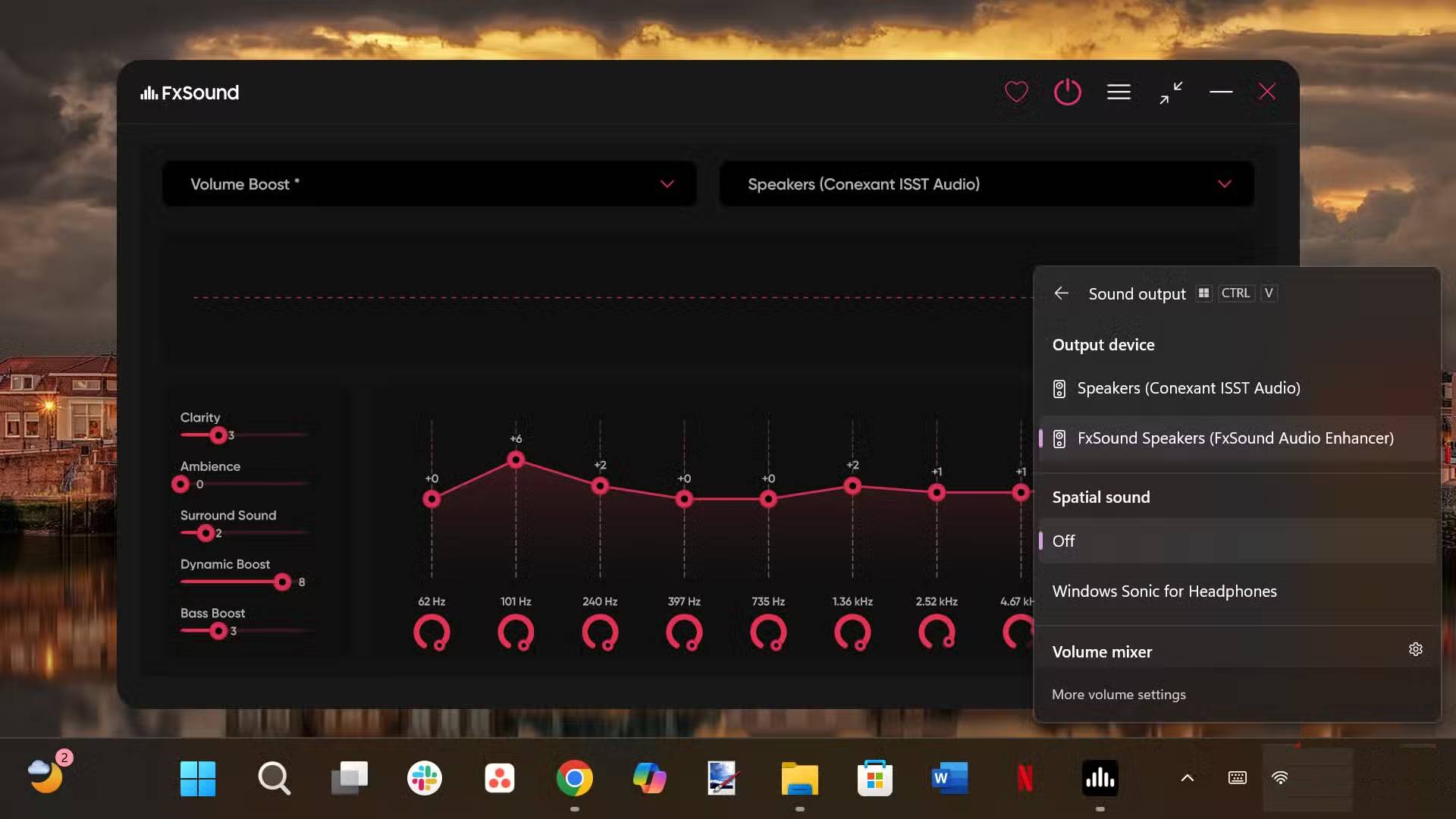Click the Wi-Fi icon in system tray

1280,778
